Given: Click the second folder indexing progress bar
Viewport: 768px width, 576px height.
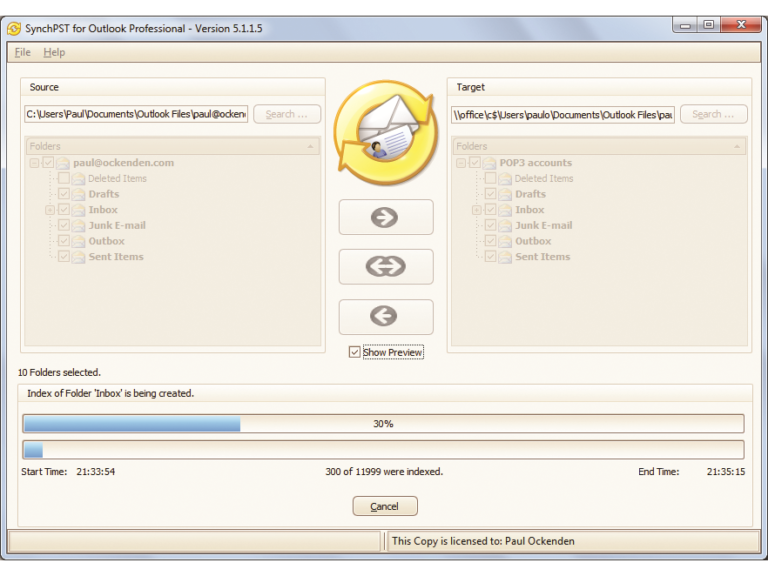Looking at the screenshot, I should point(384,449).
